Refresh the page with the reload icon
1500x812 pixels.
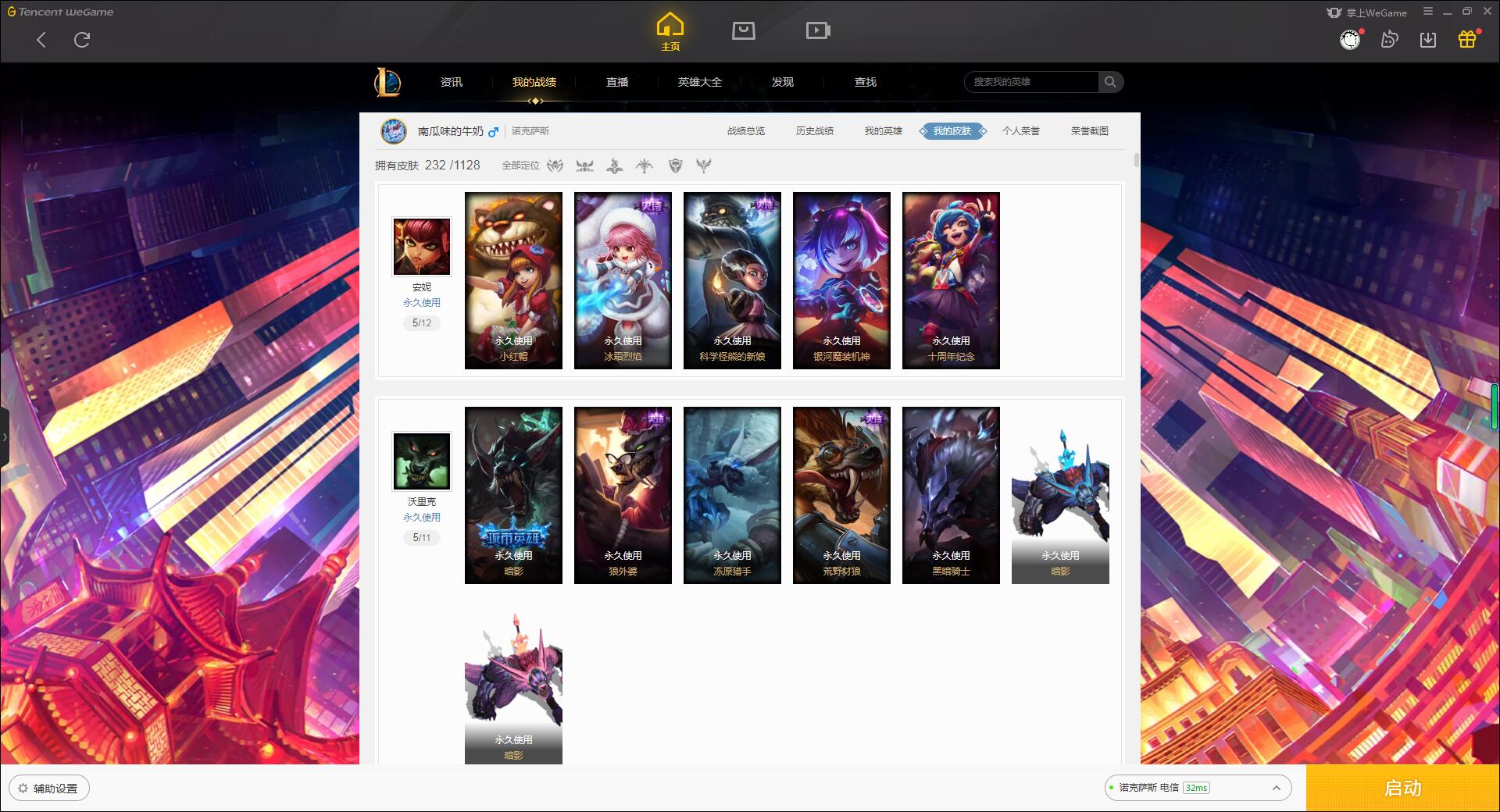(x=82, y=40)
